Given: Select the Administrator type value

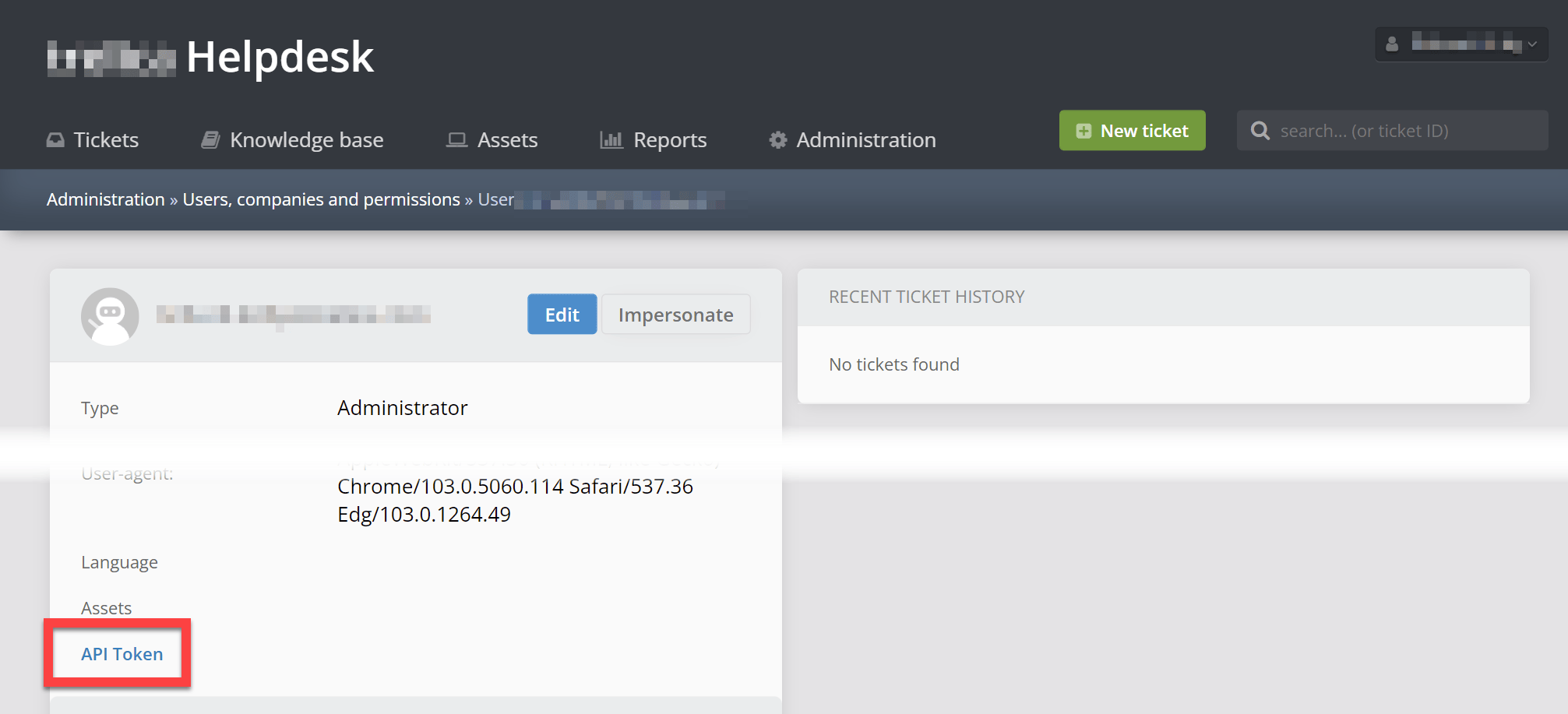Looking at the screenshot, I should click(402, 408).
